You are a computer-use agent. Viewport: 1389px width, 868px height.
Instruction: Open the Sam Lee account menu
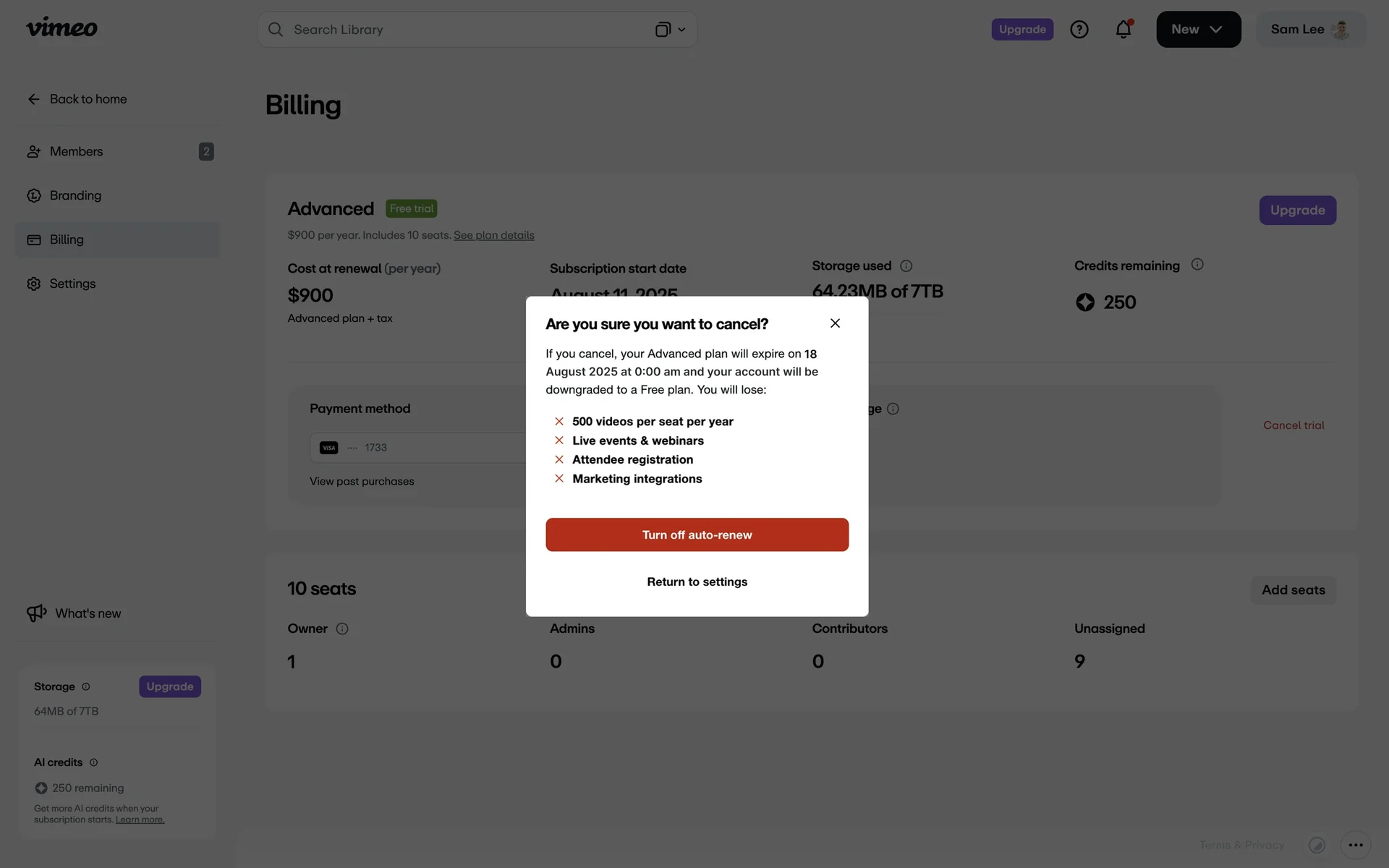tap(1310, 30)
